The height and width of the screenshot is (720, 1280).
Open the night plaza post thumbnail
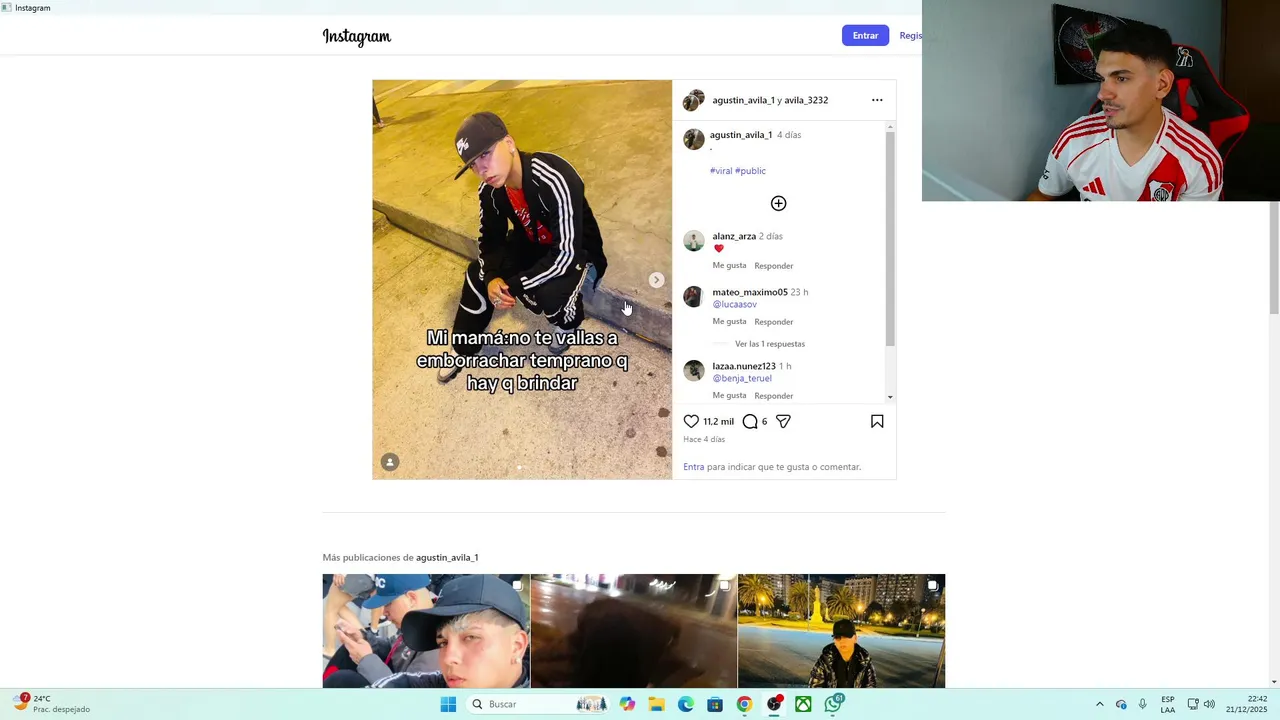841,631
